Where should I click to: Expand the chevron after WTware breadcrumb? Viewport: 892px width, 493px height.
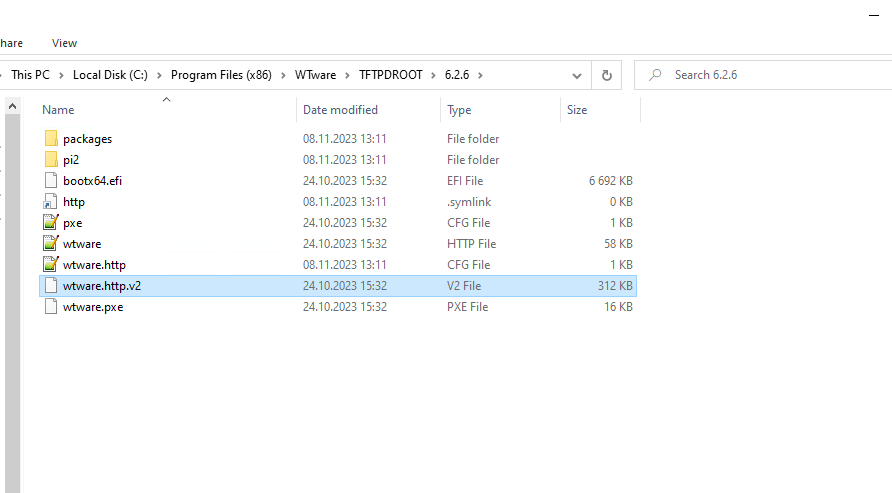point(348,75)
